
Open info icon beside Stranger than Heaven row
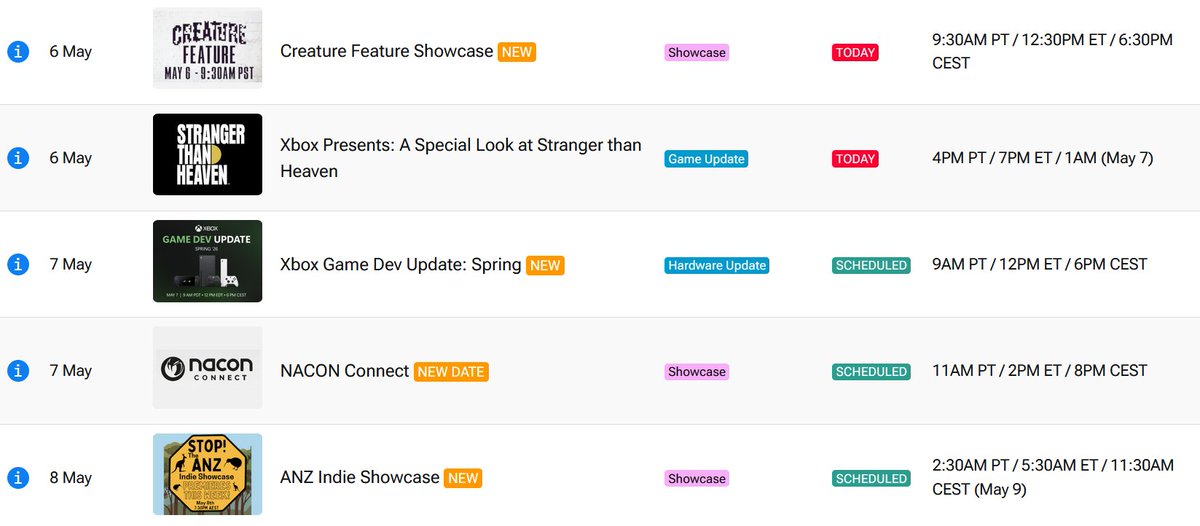17,158
